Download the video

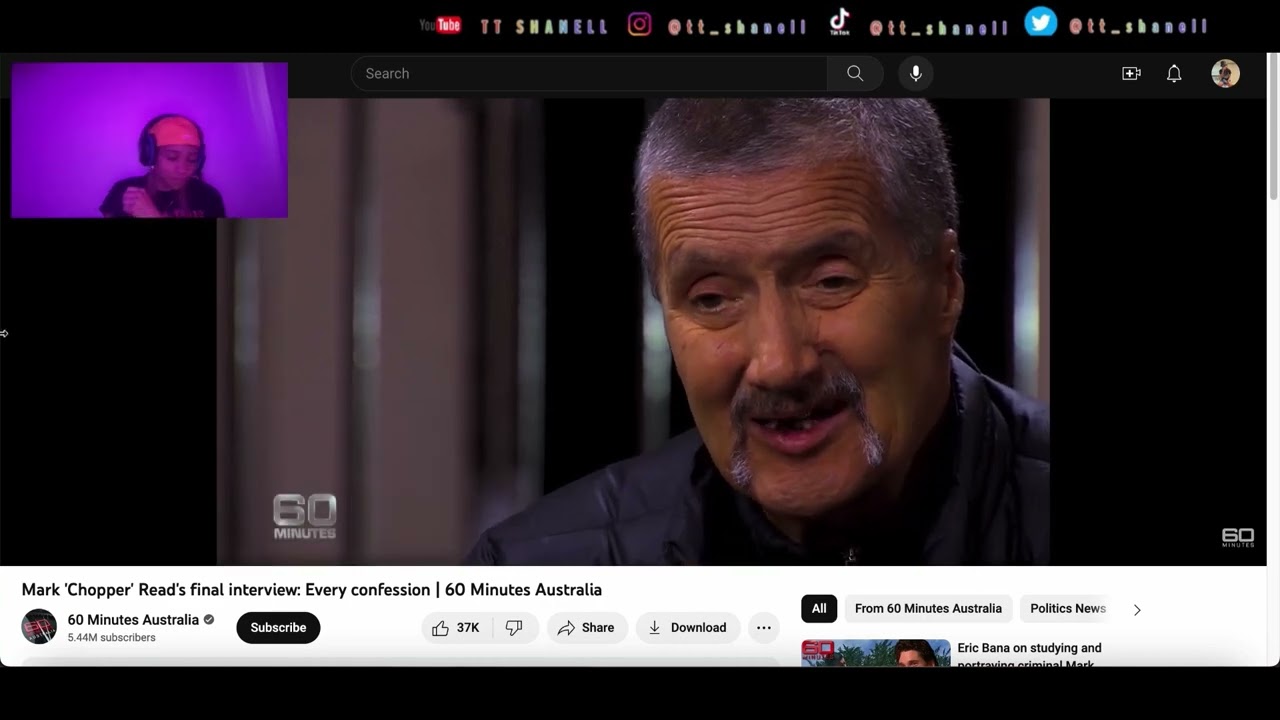688,628
